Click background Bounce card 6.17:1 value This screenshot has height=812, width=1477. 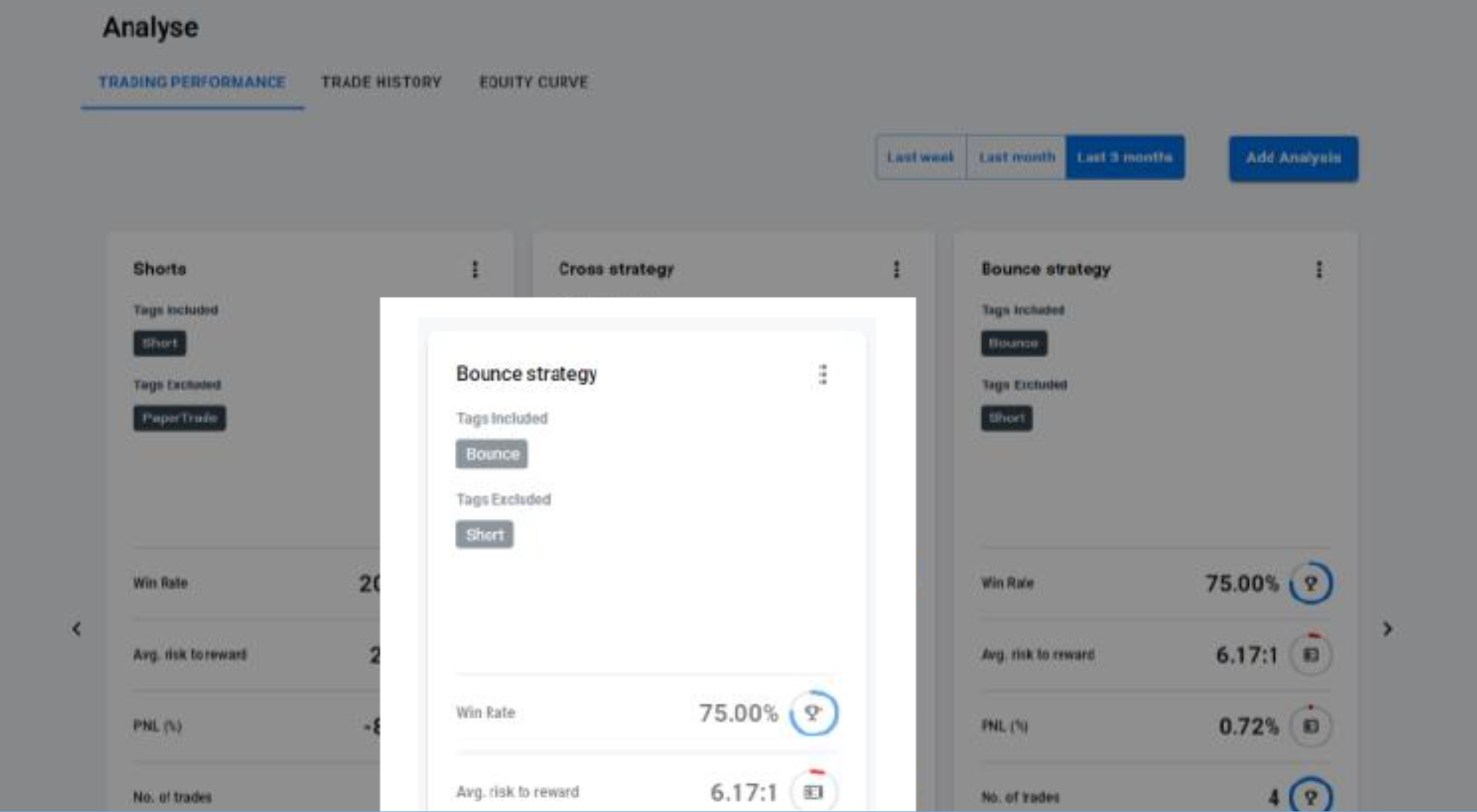pos(1247,655)
